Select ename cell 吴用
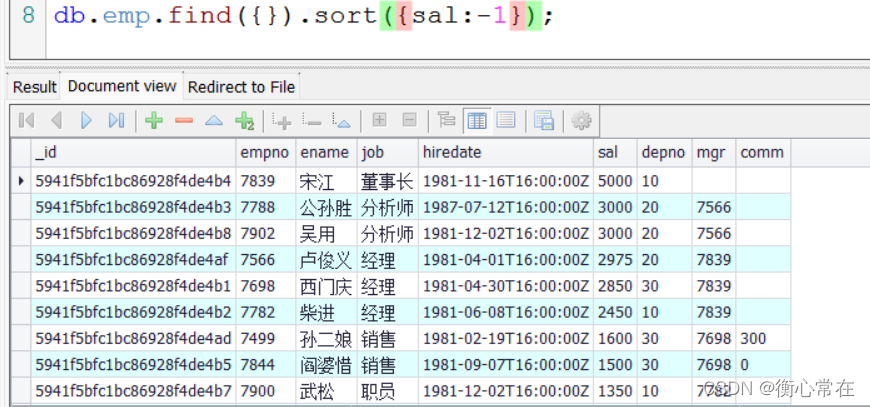Screen dimensions: 870x407 click(x=326, y=233)
